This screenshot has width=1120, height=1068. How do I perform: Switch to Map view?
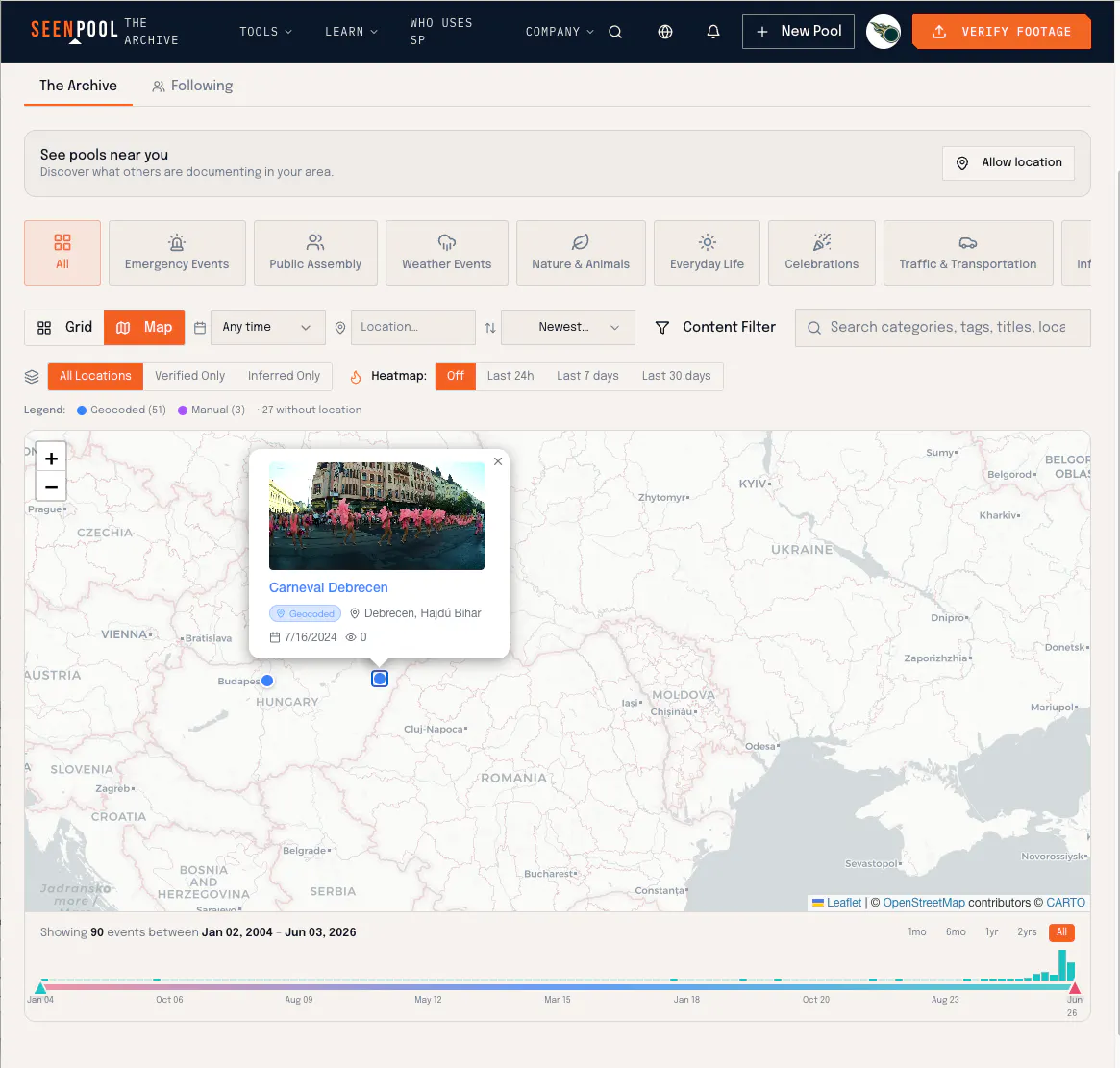144,327
